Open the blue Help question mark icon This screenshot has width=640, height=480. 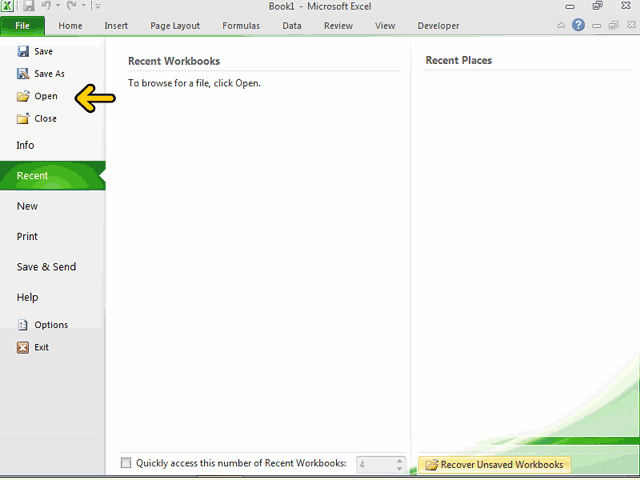[578, 25]
